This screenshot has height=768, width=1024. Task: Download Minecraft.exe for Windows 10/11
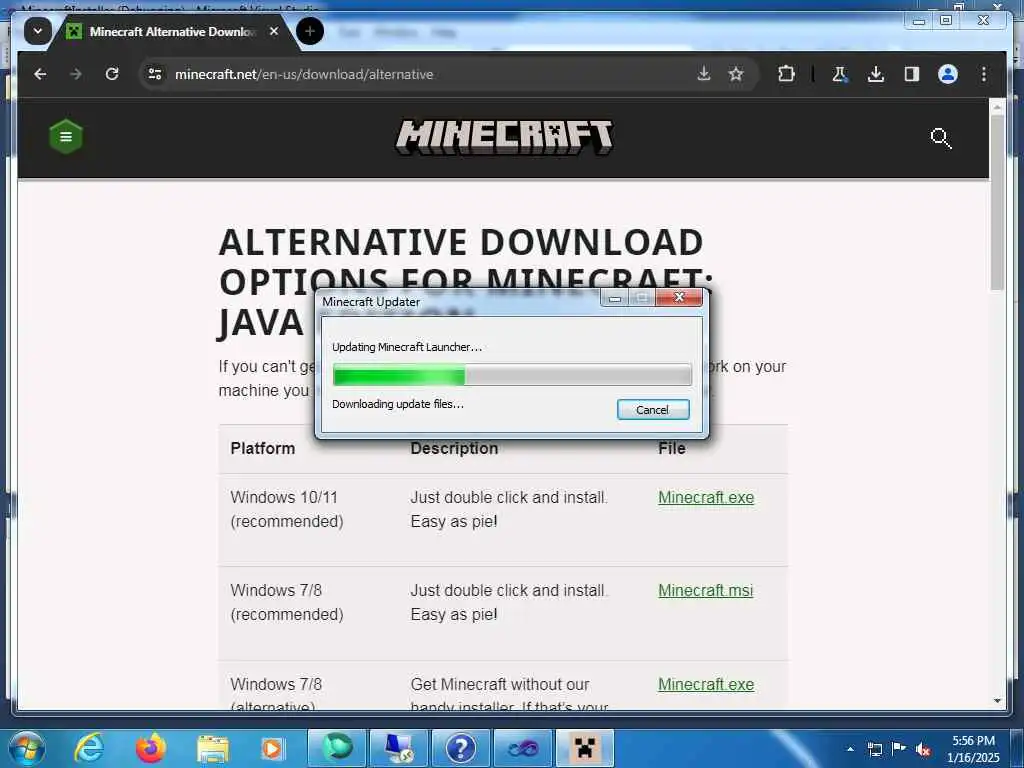pos(706,498)
